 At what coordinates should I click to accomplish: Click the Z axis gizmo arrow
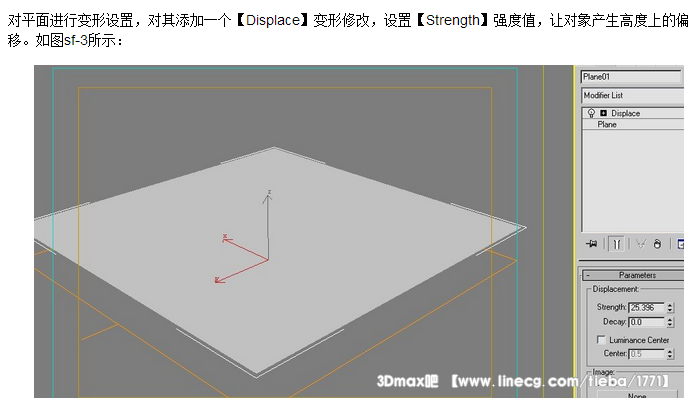click(x=268, y=198)
